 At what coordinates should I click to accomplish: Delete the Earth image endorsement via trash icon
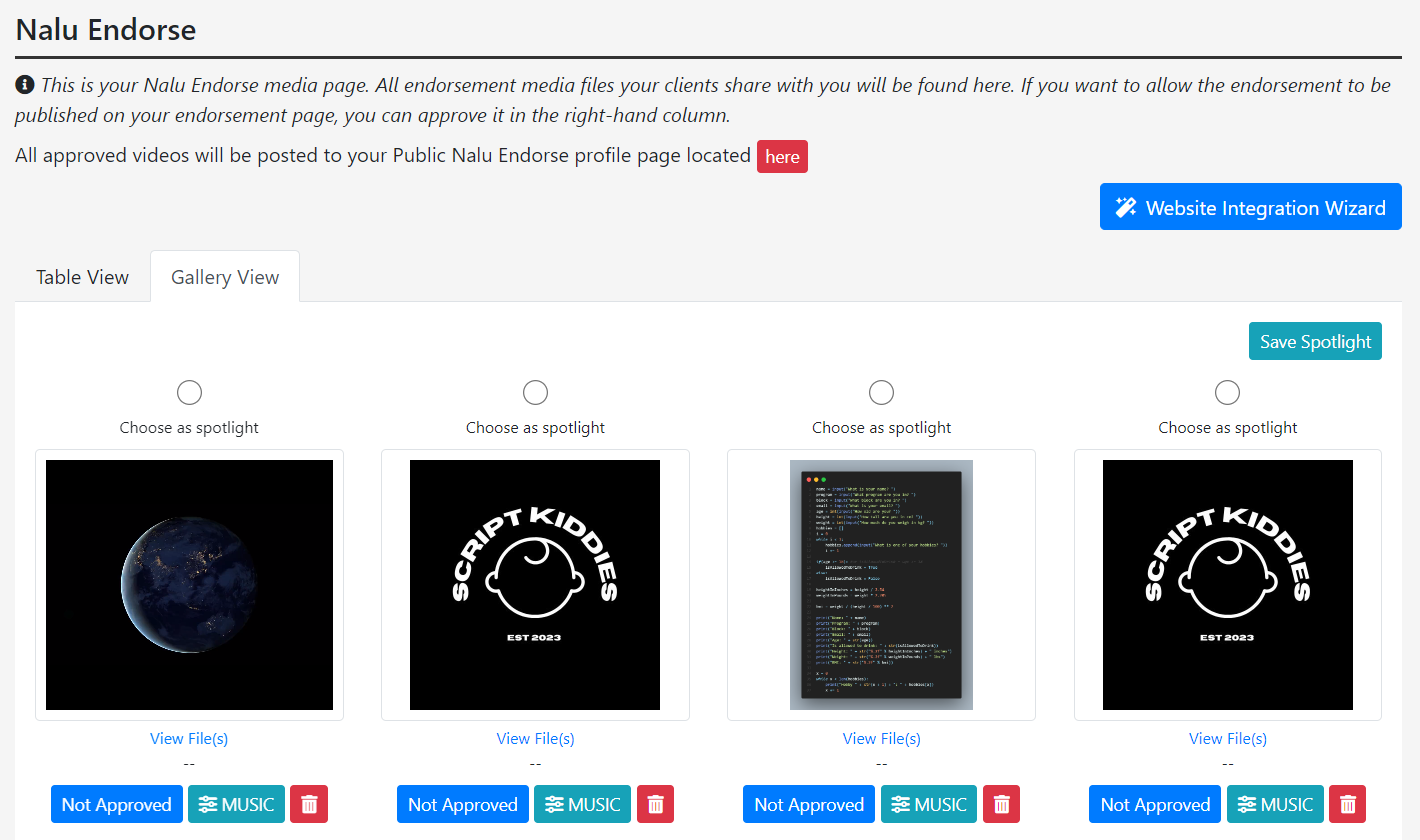309,804
